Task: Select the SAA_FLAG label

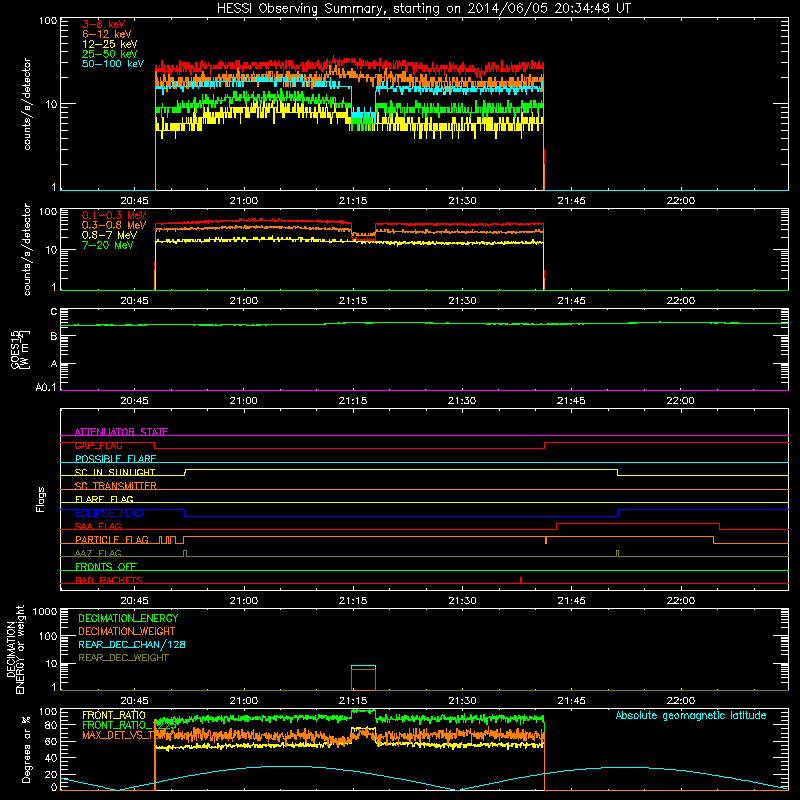Action: click(98, 526)
